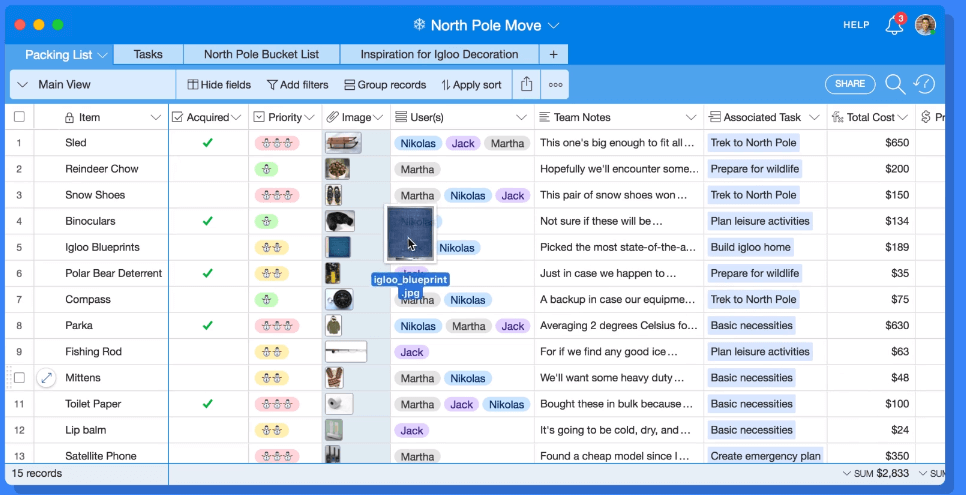Open the revision history clock icon
The height and width of the screenshot is (495, 966).
[x=924, y=84]
